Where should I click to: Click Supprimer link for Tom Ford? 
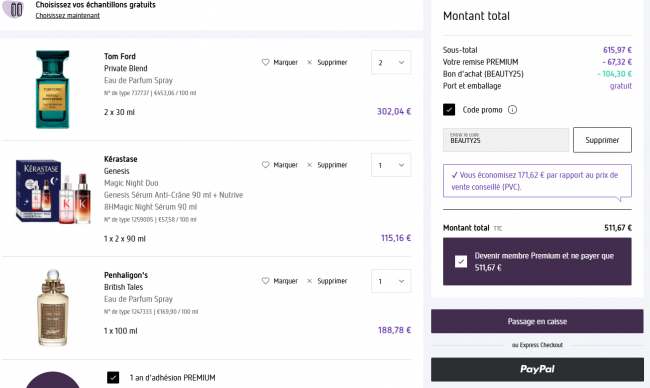point(332,62)
